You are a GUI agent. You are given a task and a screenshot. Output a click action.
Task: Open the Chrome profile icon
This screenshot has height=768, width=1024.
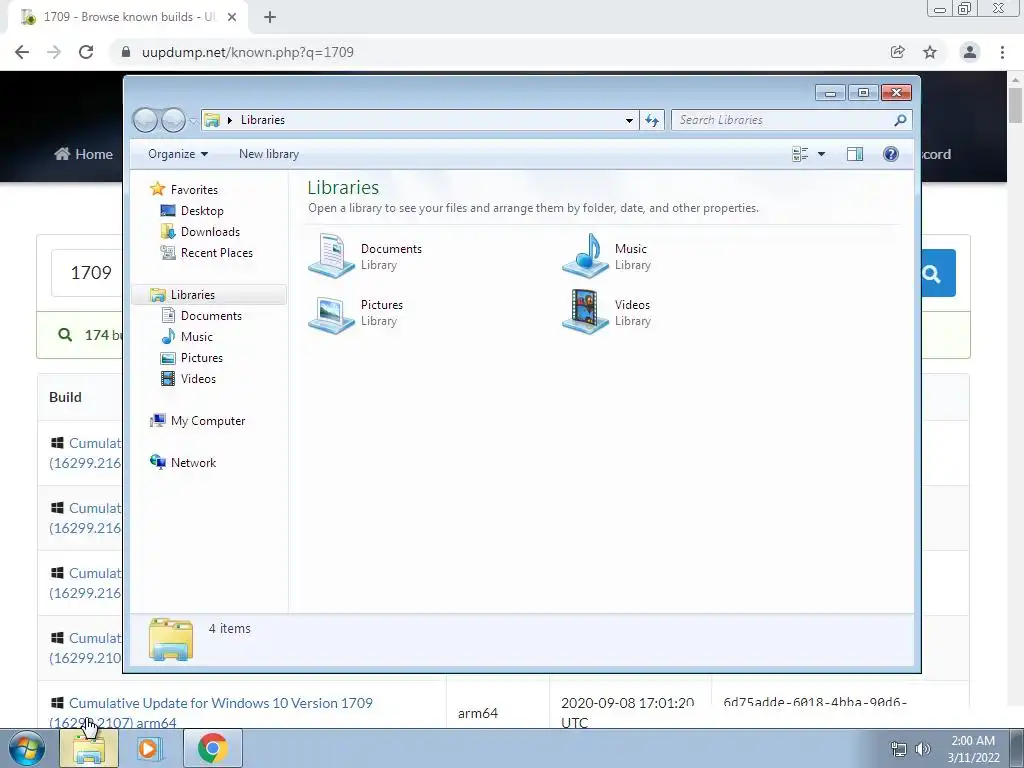(x=970, y=52)
